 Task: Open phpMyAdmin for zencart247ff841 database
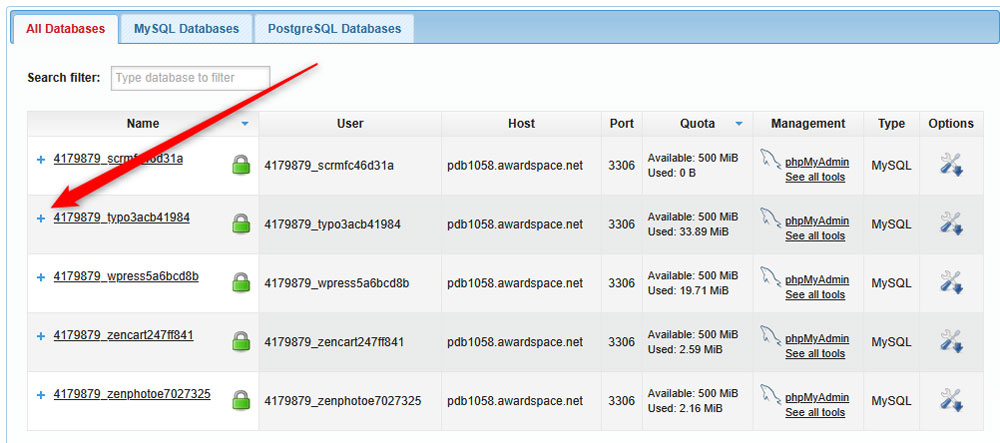[817, 338]
